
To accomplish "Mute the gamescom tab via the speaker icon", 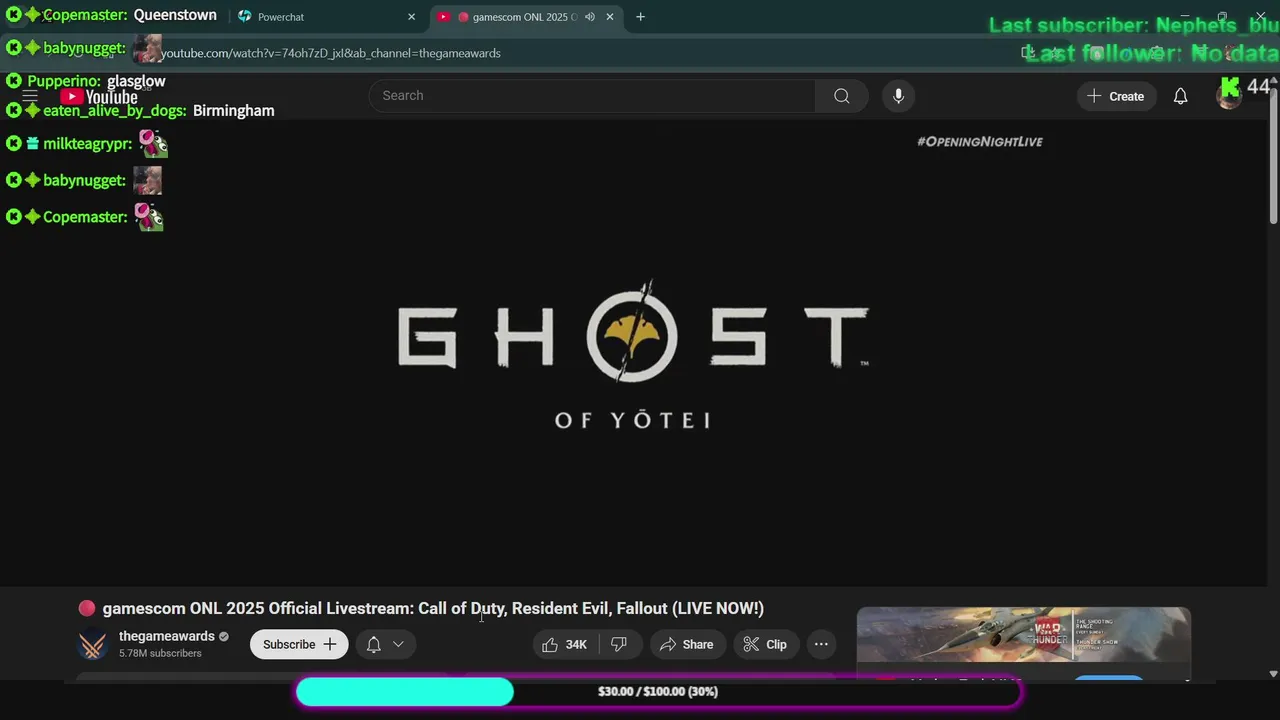I will (x=590, y=17).
